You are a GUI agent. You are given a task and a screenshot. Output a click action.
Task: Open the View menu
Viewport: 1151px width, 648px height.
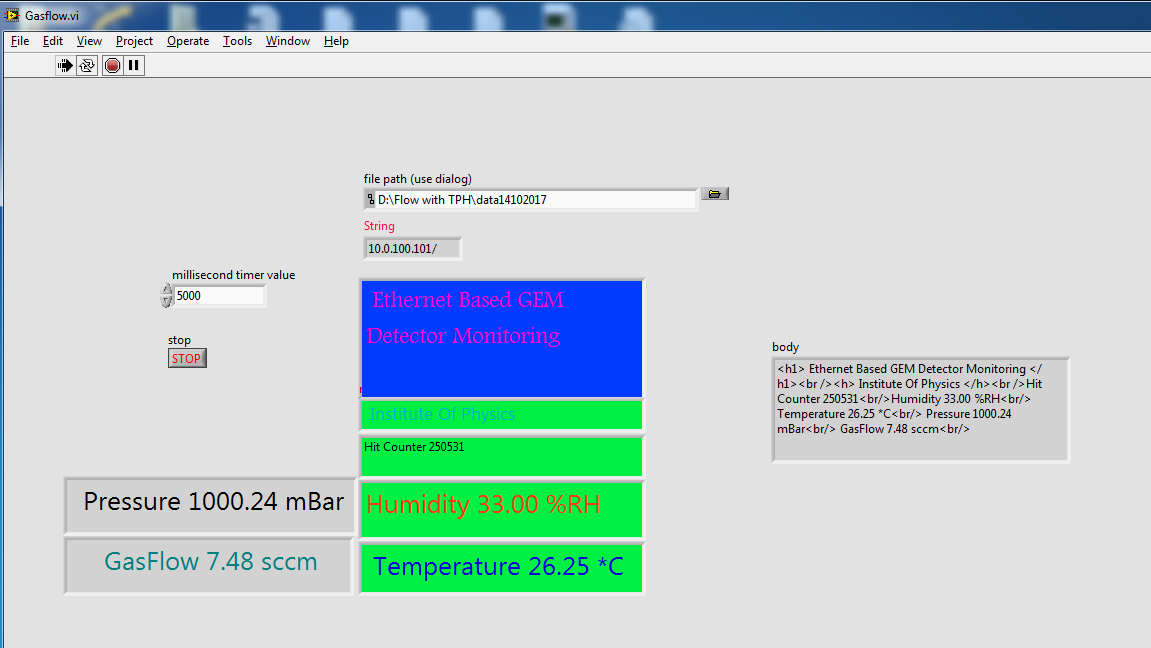pos(89,41)
